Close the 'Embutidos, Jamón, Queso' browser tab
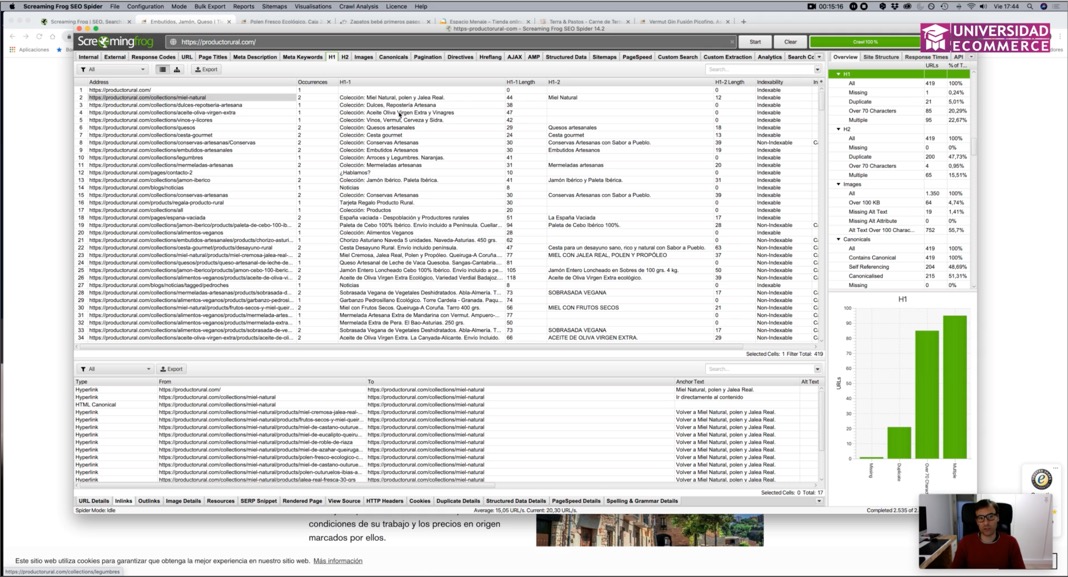This screenshot has height=577, width=1068. (229, 22)
